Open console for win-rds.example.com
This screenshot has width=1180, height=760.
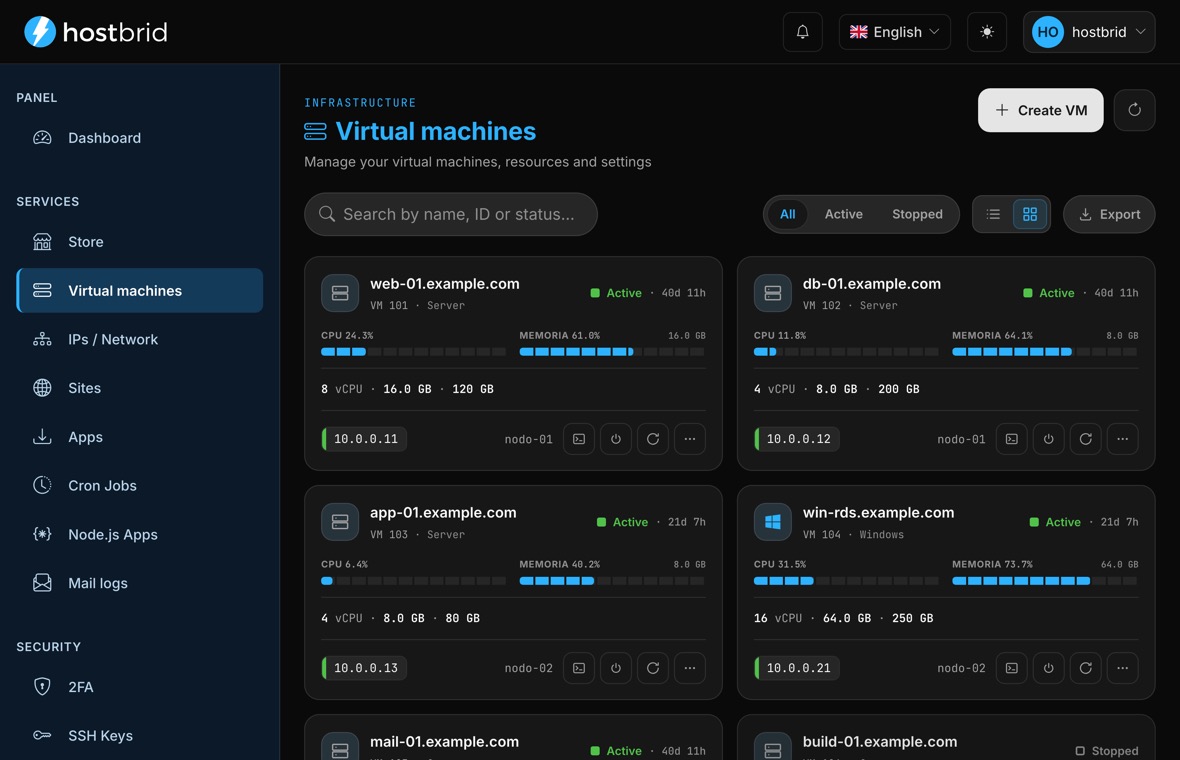pos(1011,668)
